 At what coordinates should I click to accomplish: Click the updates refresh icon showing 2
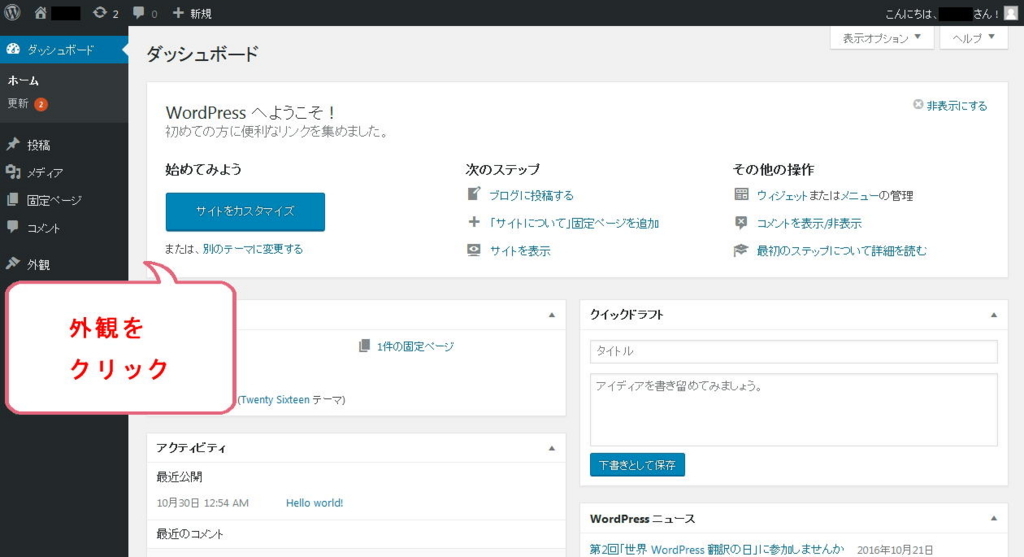pos(99,13)
